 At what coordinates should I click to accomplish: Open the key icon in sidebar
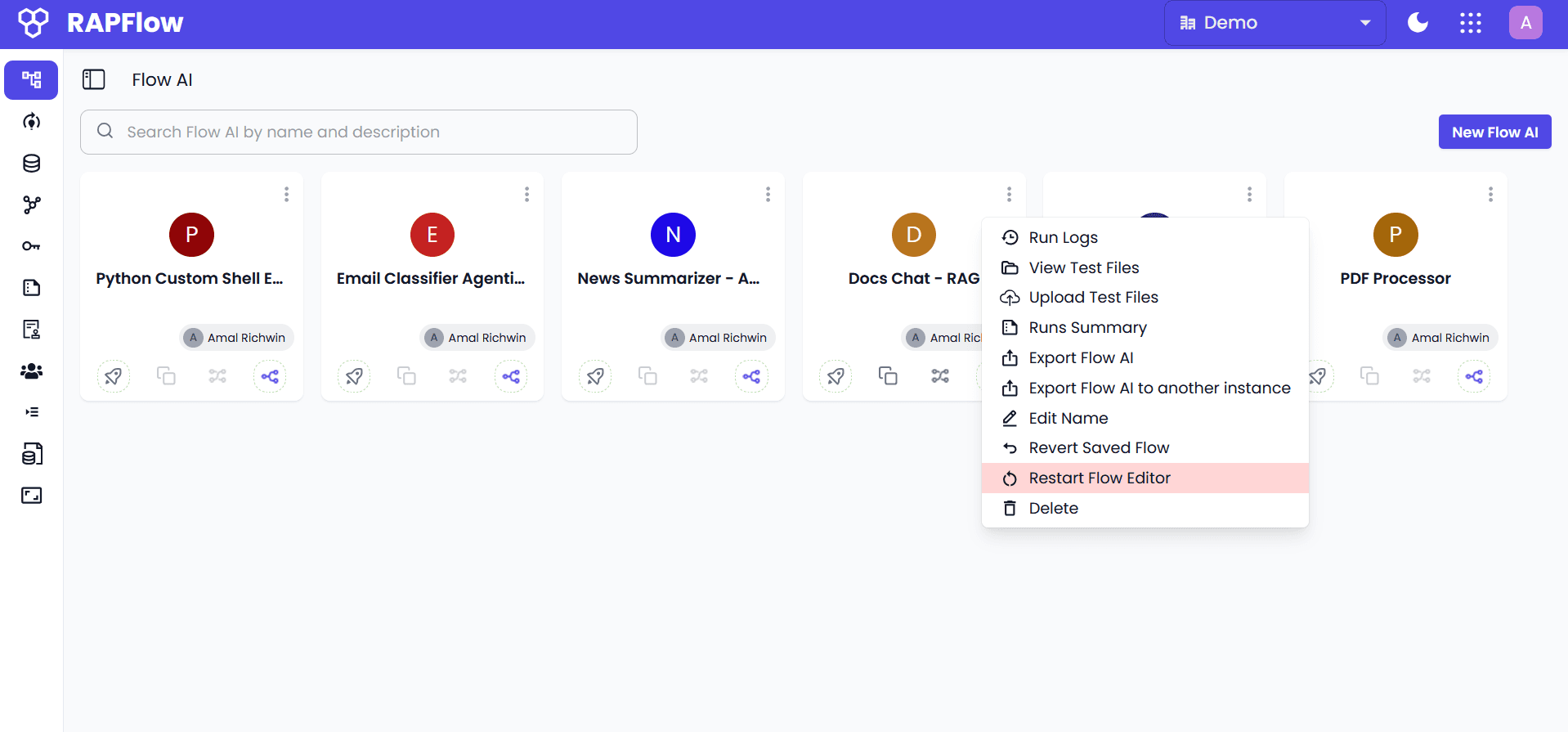31,246
